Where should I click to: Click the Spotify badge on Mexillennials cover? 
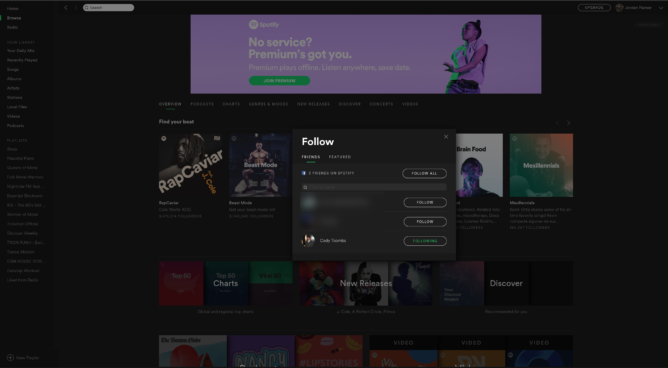coord(514,138)
